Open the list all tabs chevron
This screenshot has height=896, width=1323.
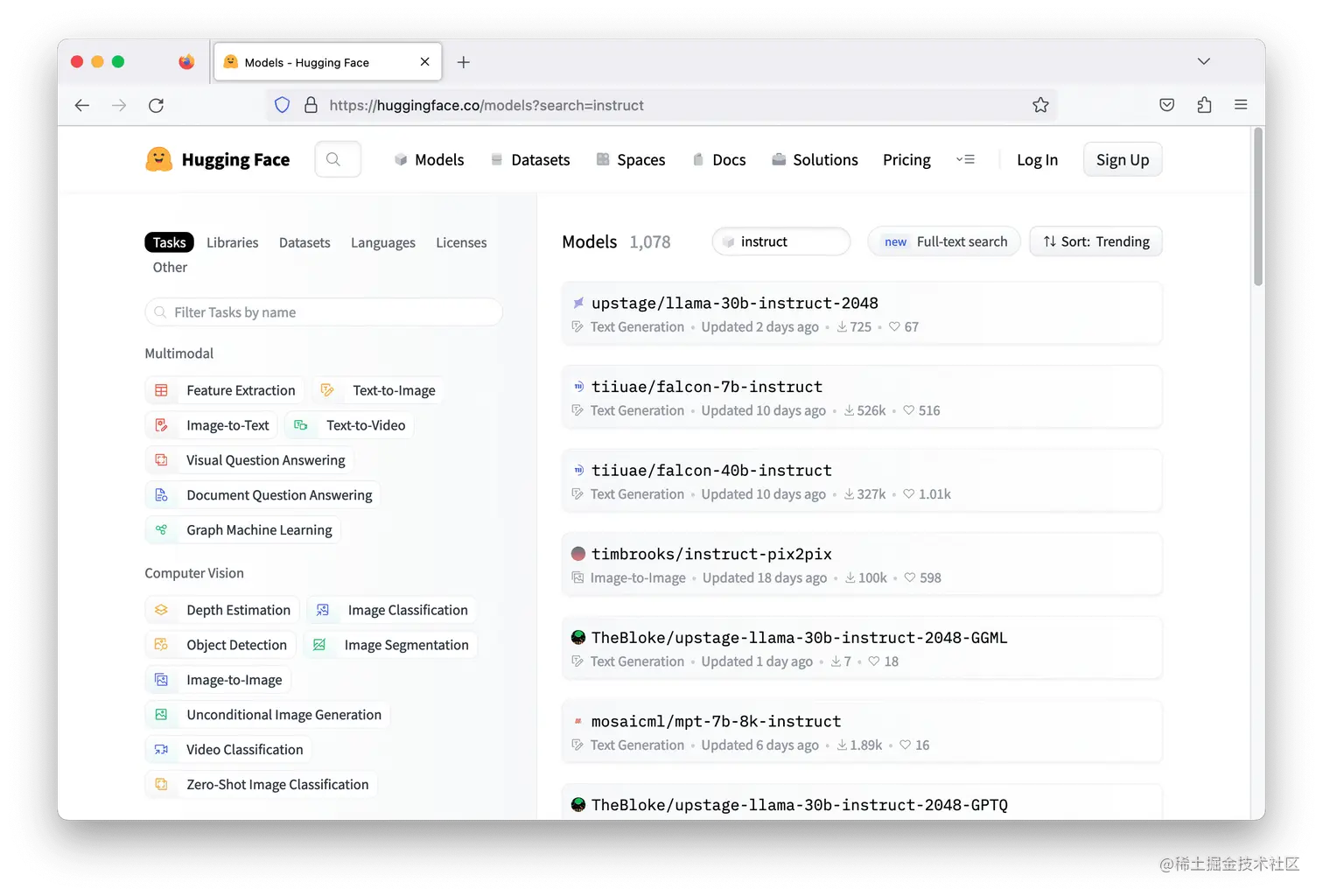click(x=1204, y=61)
